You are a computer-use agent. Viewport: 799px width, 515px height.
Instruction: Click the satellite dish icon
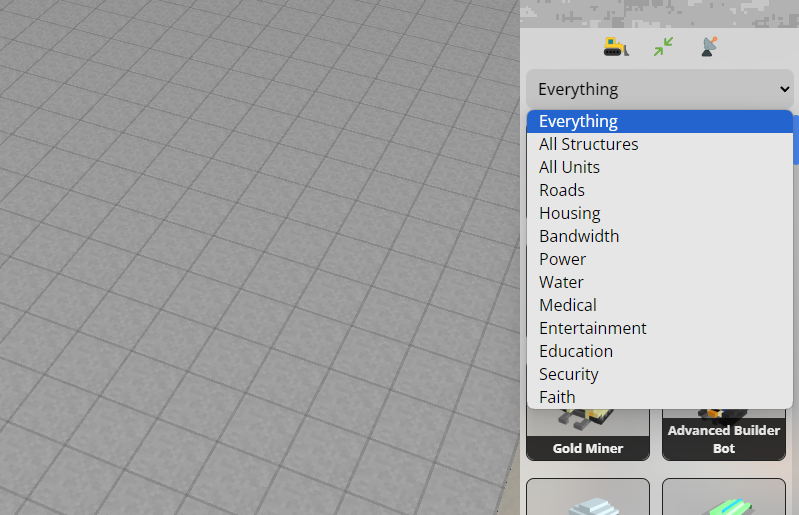coord(709,47)
